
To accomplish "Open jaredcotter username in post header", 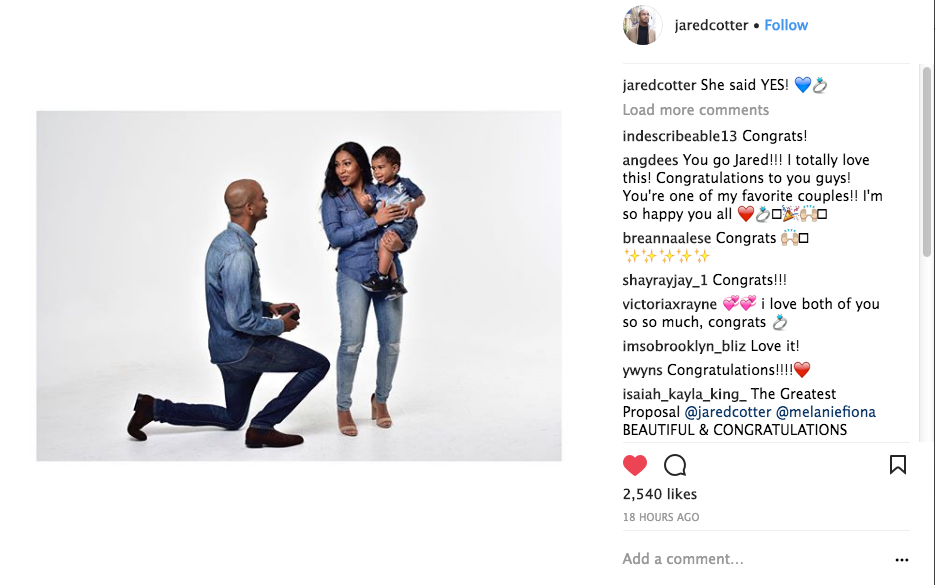I will point(711,25).
